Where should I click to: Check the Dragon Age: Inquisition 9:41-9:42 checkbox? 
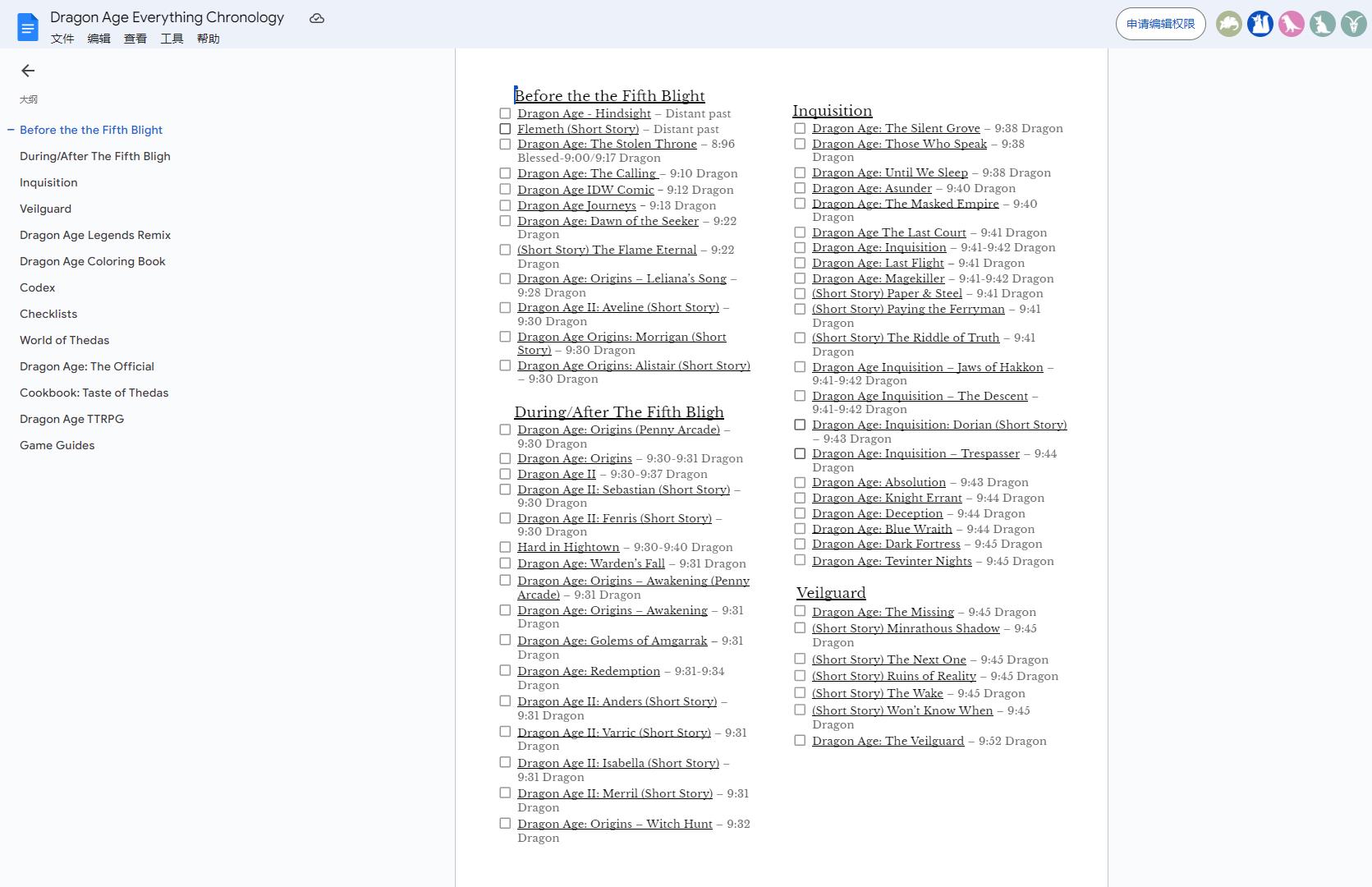800,247
